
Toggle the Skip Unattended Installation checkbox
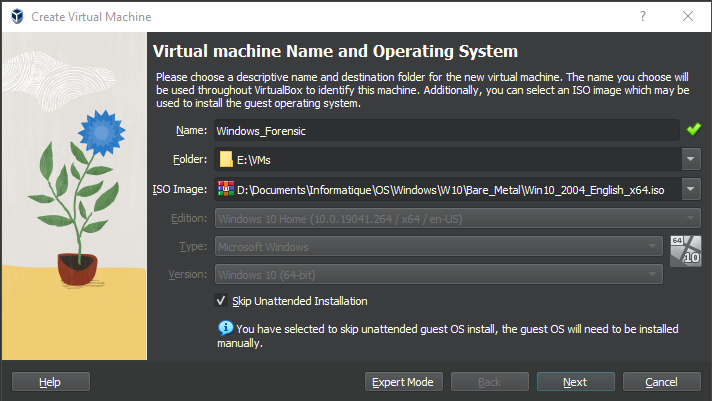[x=221, y=301]
